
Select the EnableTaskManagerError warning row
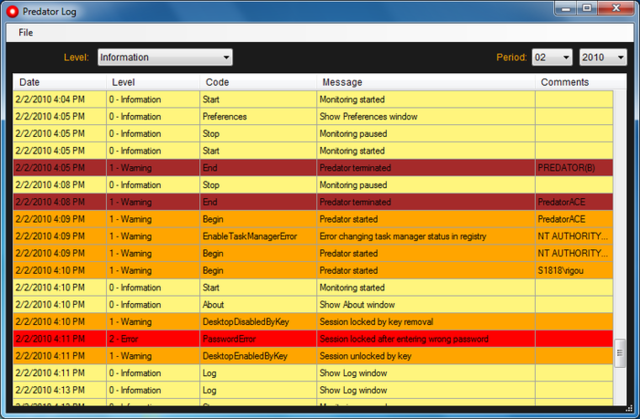pyautogui.click(x=313, y=236)
